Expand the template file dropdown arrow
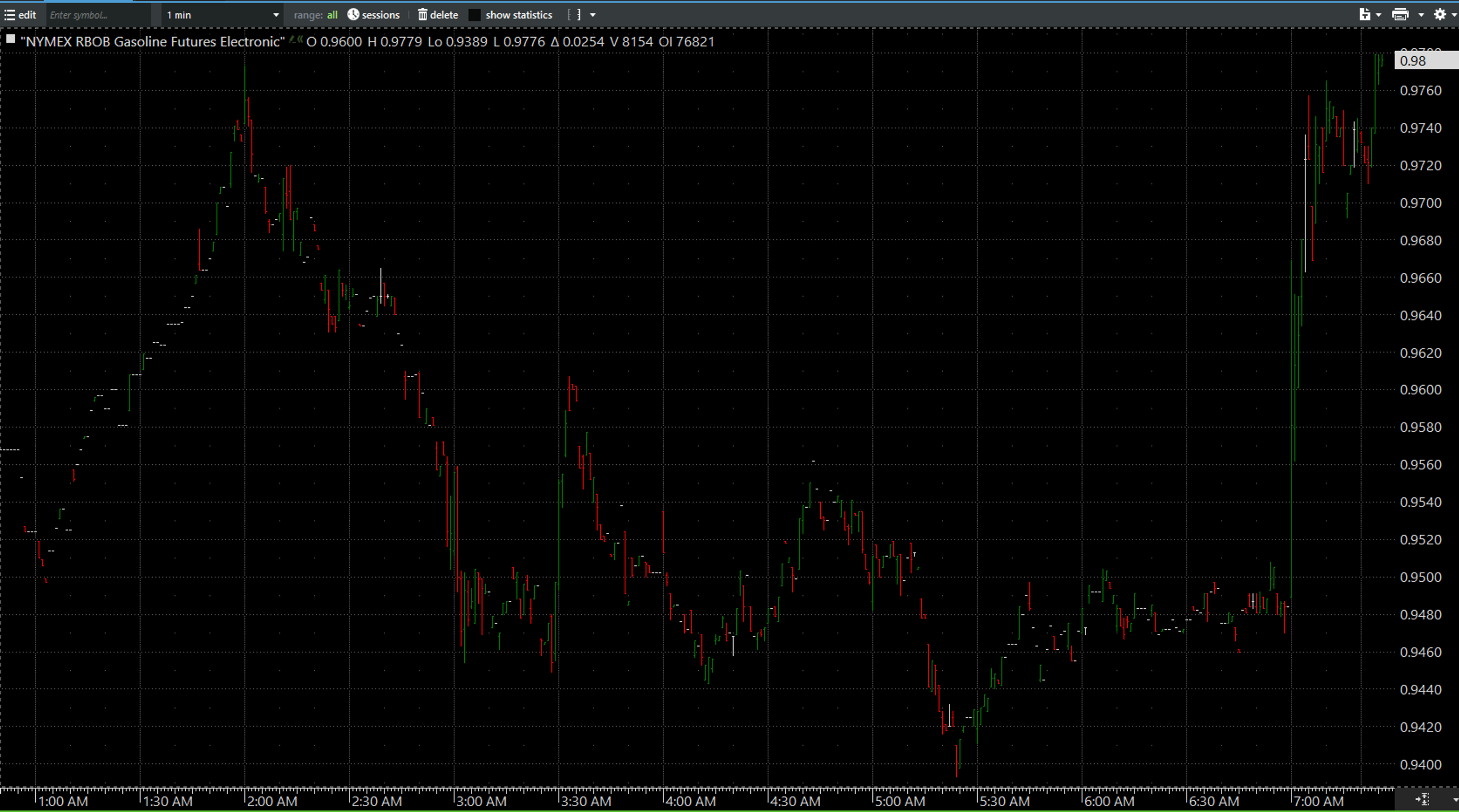The image size is (1459, 812). point(1378,15)
